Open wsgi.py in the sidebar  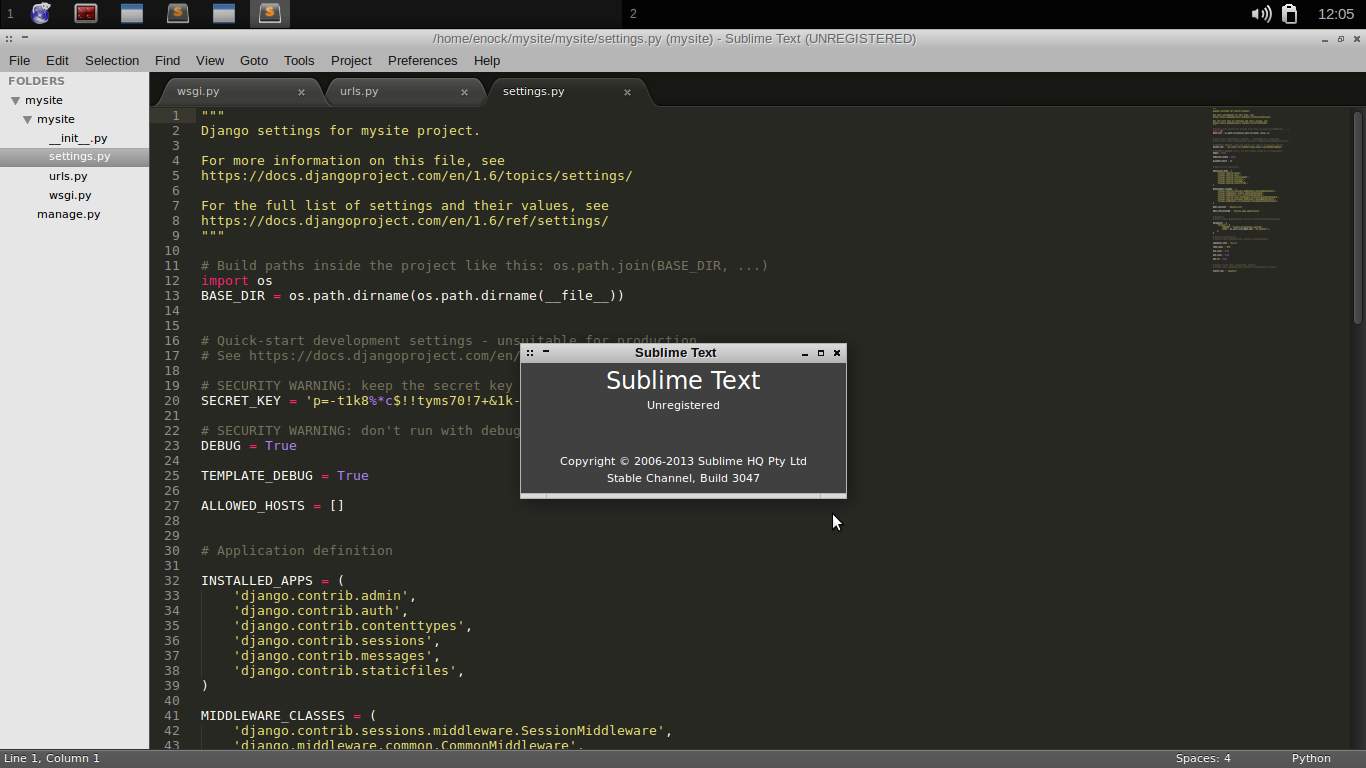[x=70, y=195]
